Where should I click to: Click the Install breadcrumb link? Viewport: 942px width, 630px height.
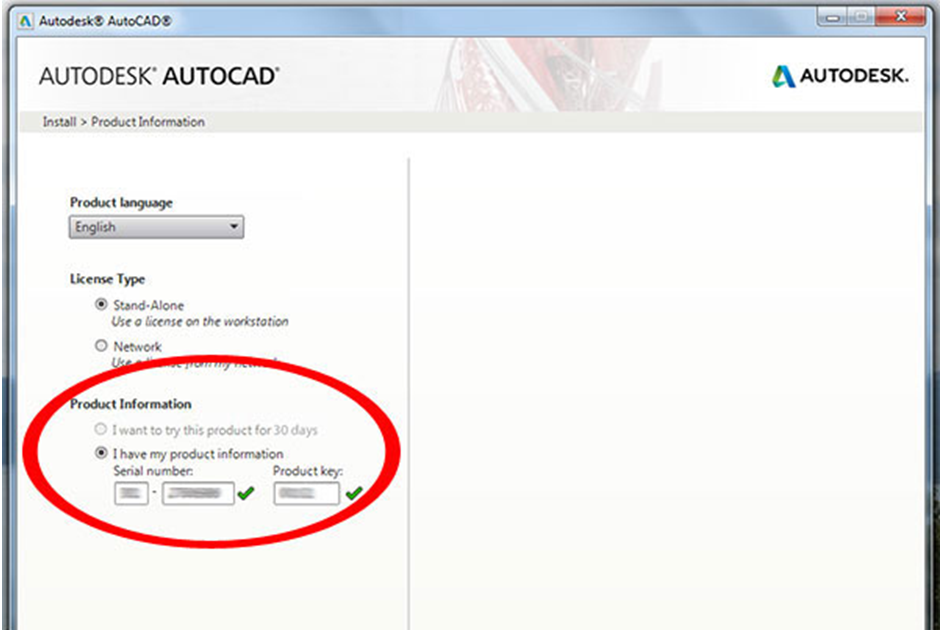click(x=59, y=122)
